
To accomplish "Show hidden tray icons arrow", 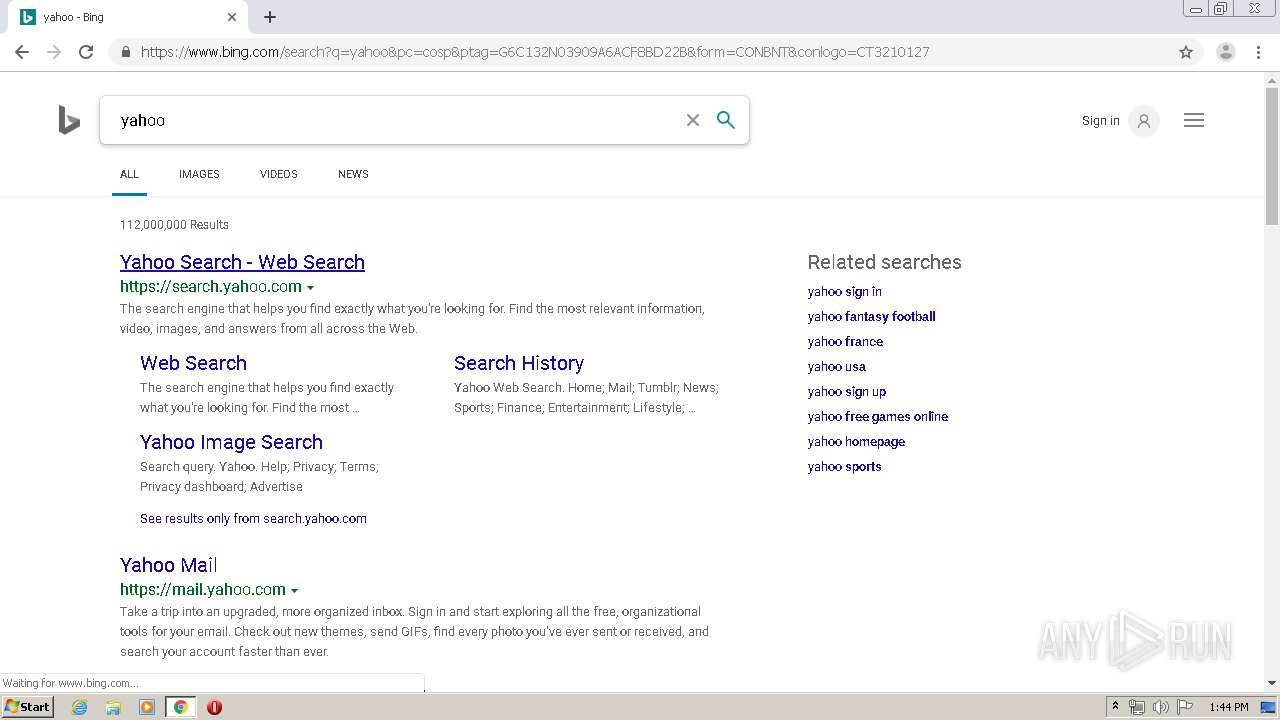I will point(1115,707).
